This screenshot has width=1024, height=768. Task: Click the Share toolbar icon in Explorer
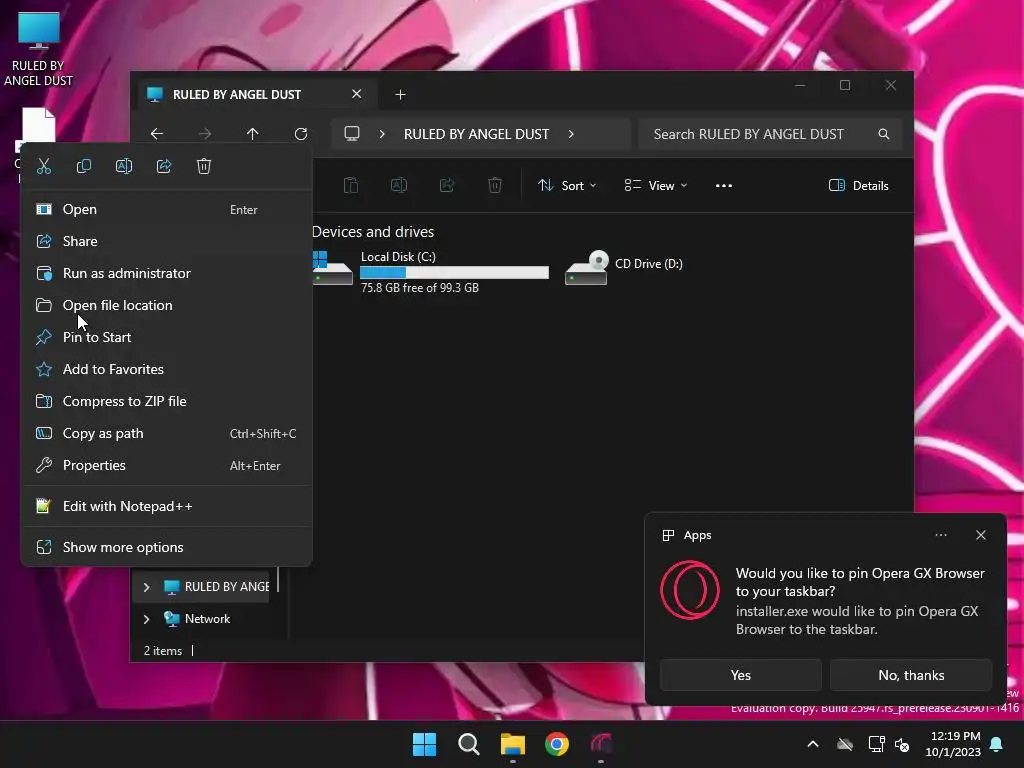tap(447, 185)
